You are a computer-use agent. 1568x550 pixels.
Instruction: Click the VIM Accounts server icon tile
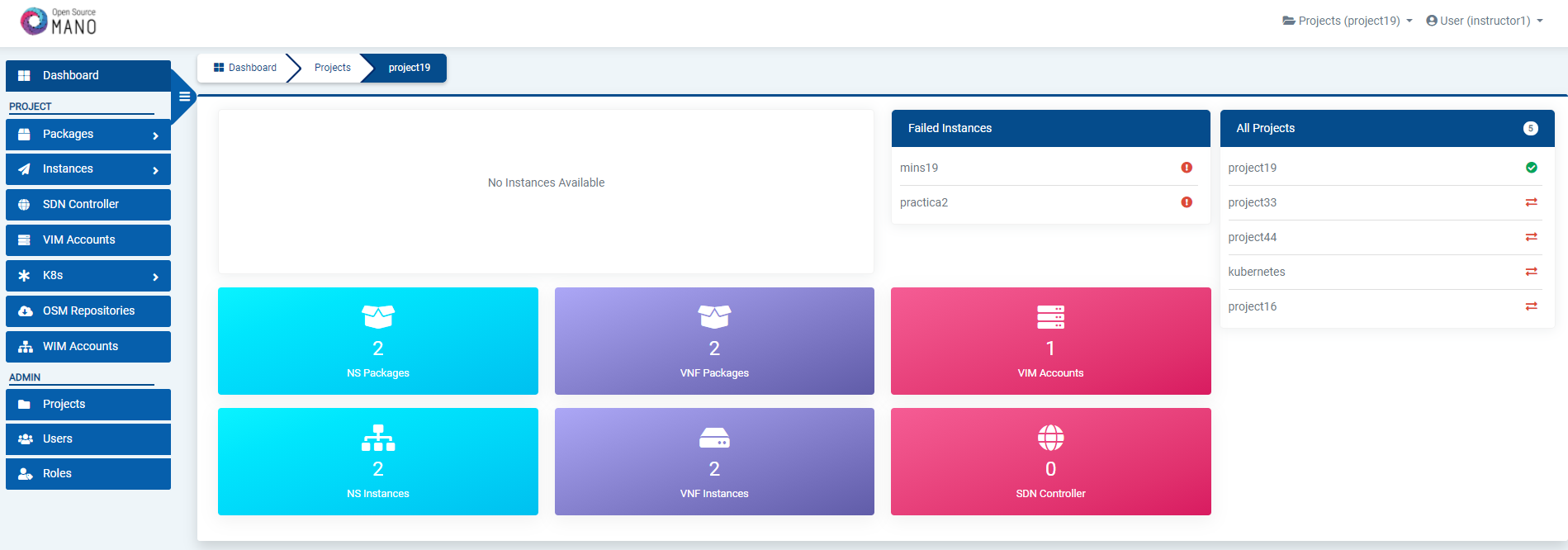coord(1050,317)
